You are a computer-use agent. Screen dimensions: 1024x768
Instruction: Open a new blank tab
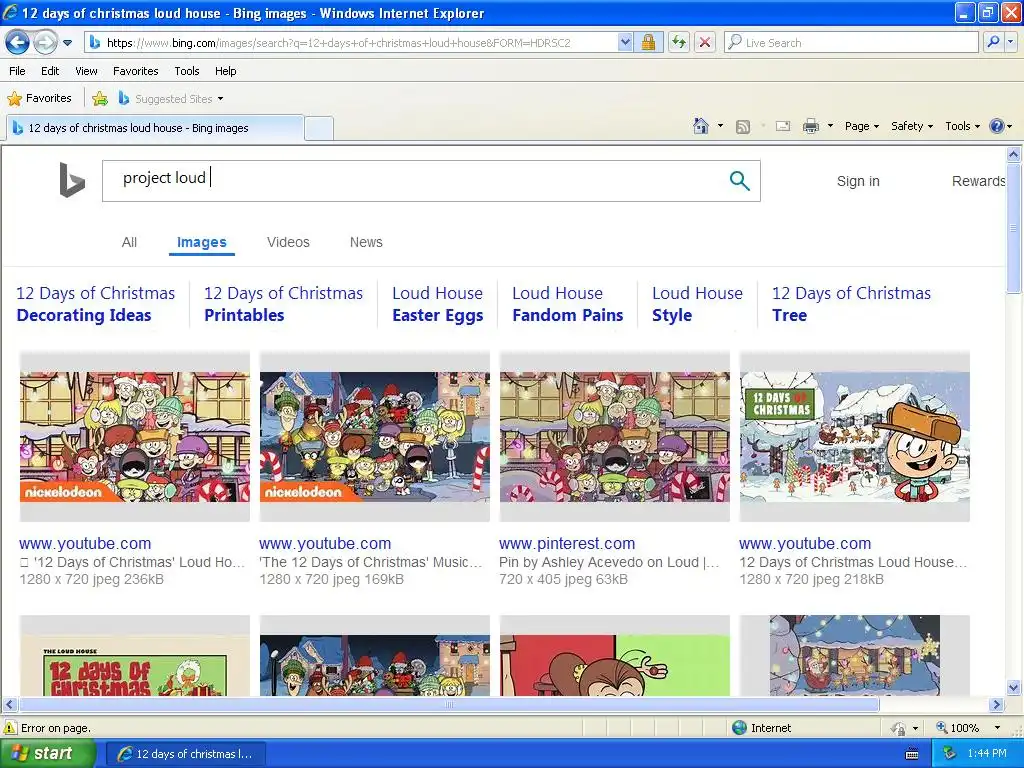coord(319,128)
